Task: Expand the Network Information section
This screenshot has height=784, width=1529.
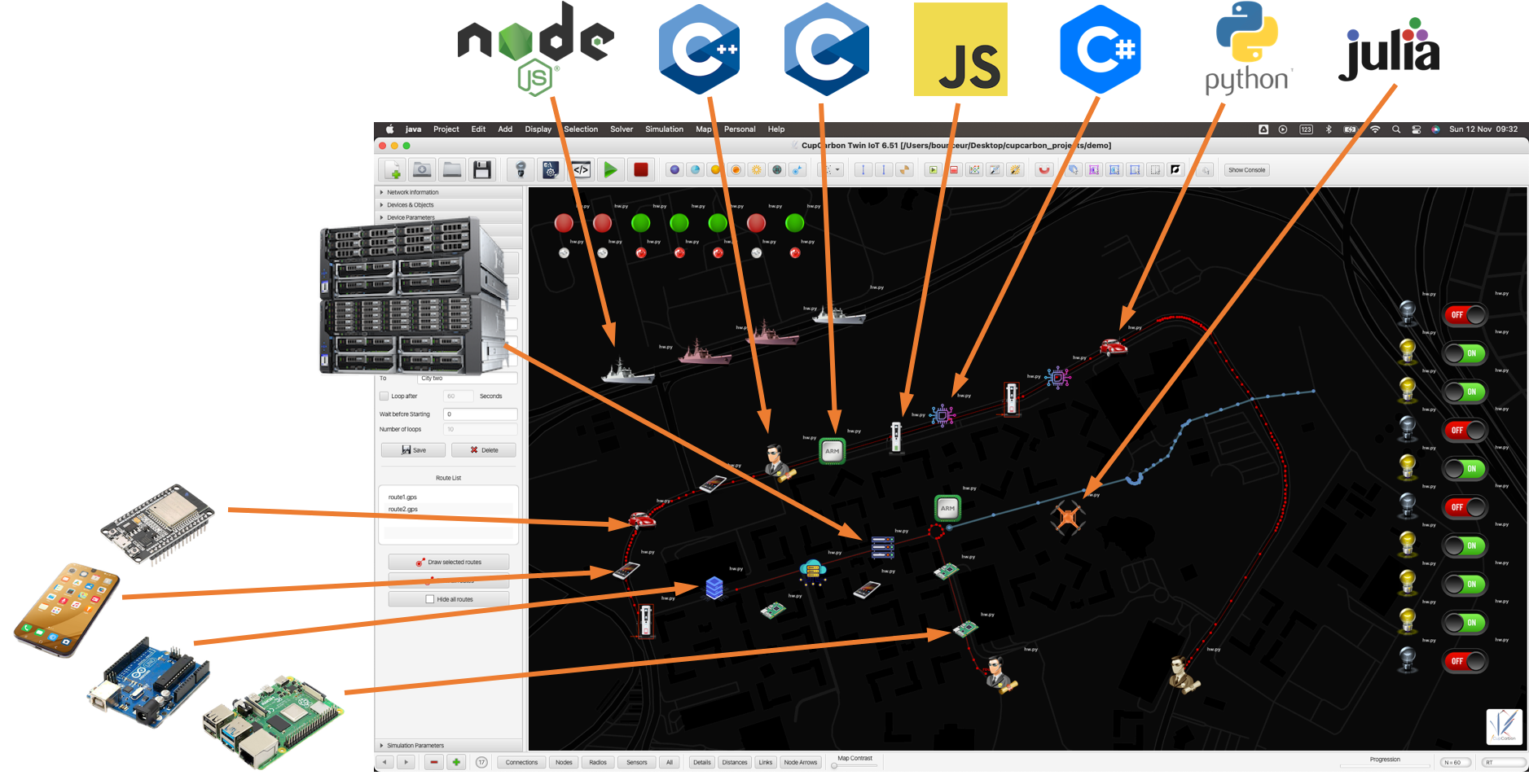Action: point(412,192)
